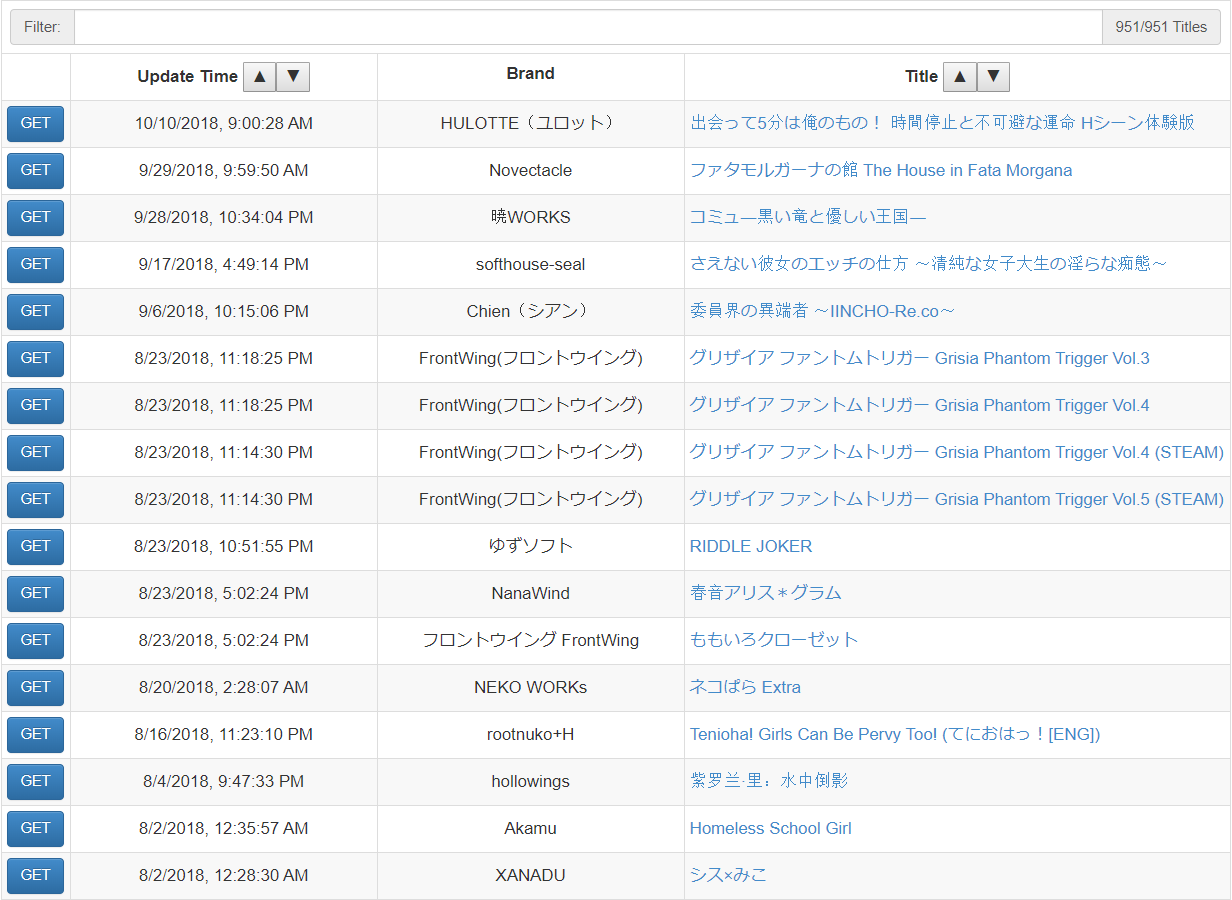
Task: Click GET for NEKO WORKs row
Action: click(x=35, y=688)
